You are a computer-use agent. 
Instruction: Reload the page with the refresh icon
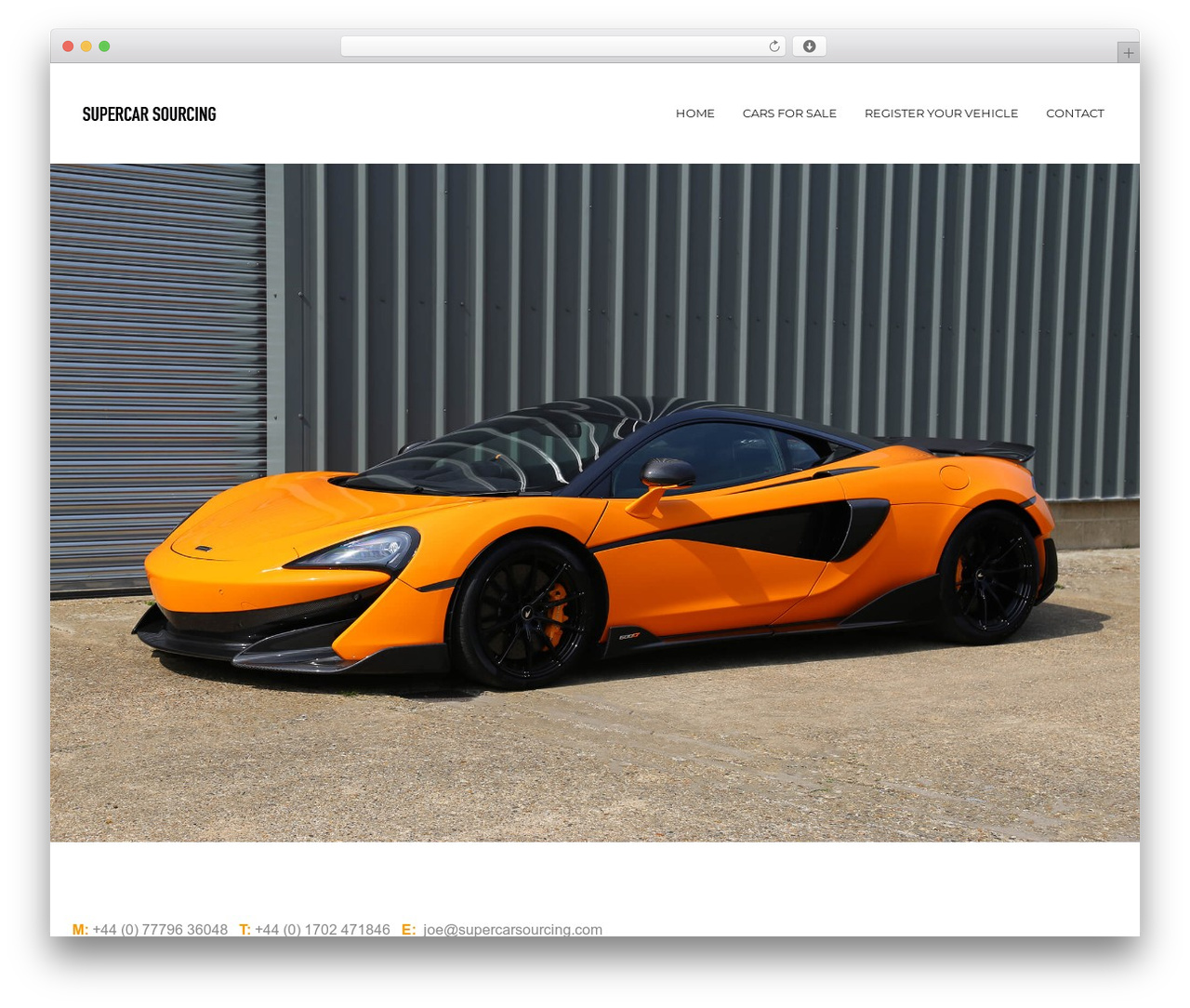coord(774,46)
